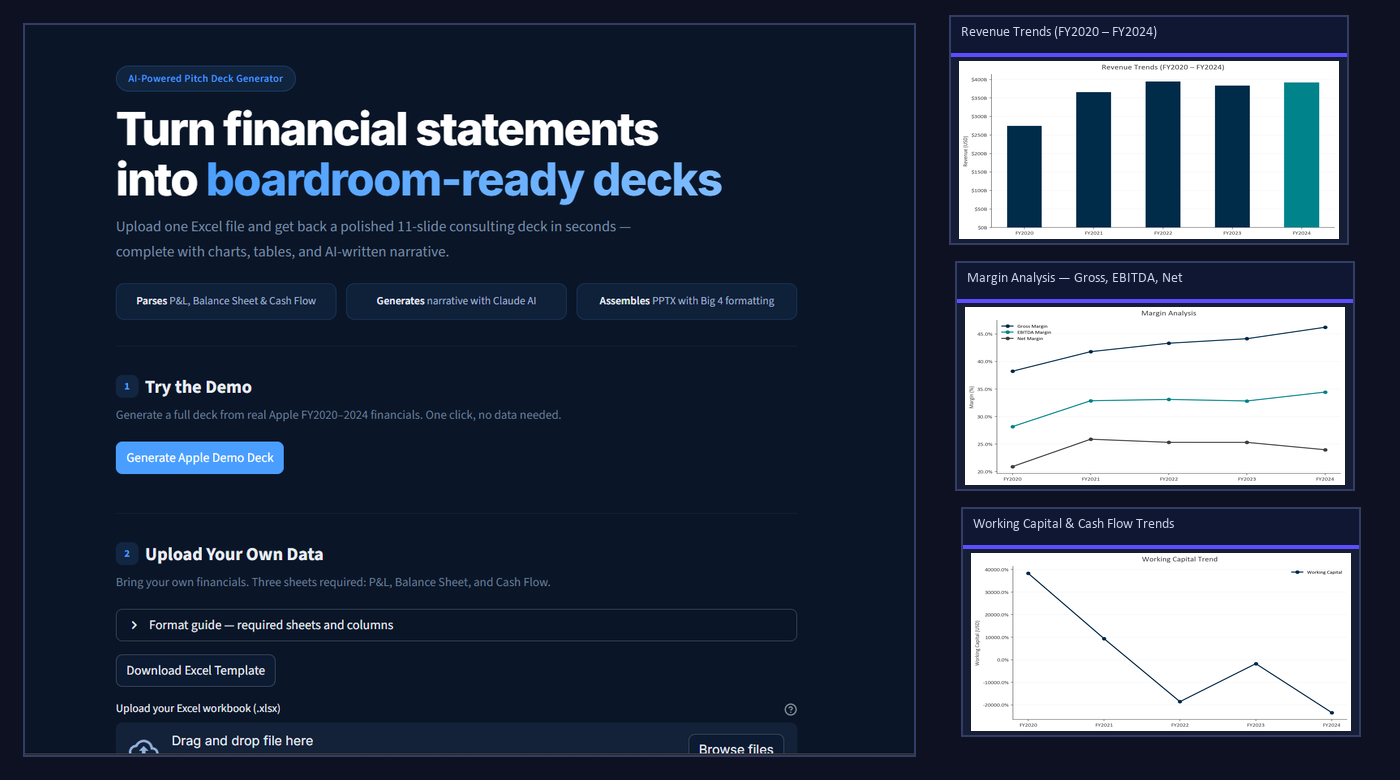Click the step 2 badge beside "Upload Your Own Data"
Screen dimensions: 1400x780
[x=126, y=553]
